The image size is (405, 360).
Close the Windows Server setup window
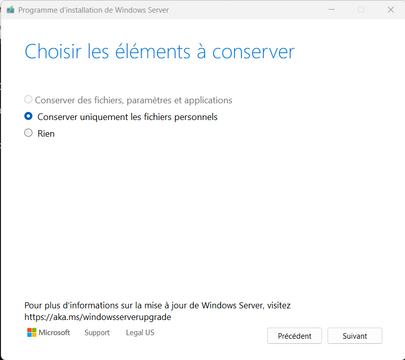[391, 10]
